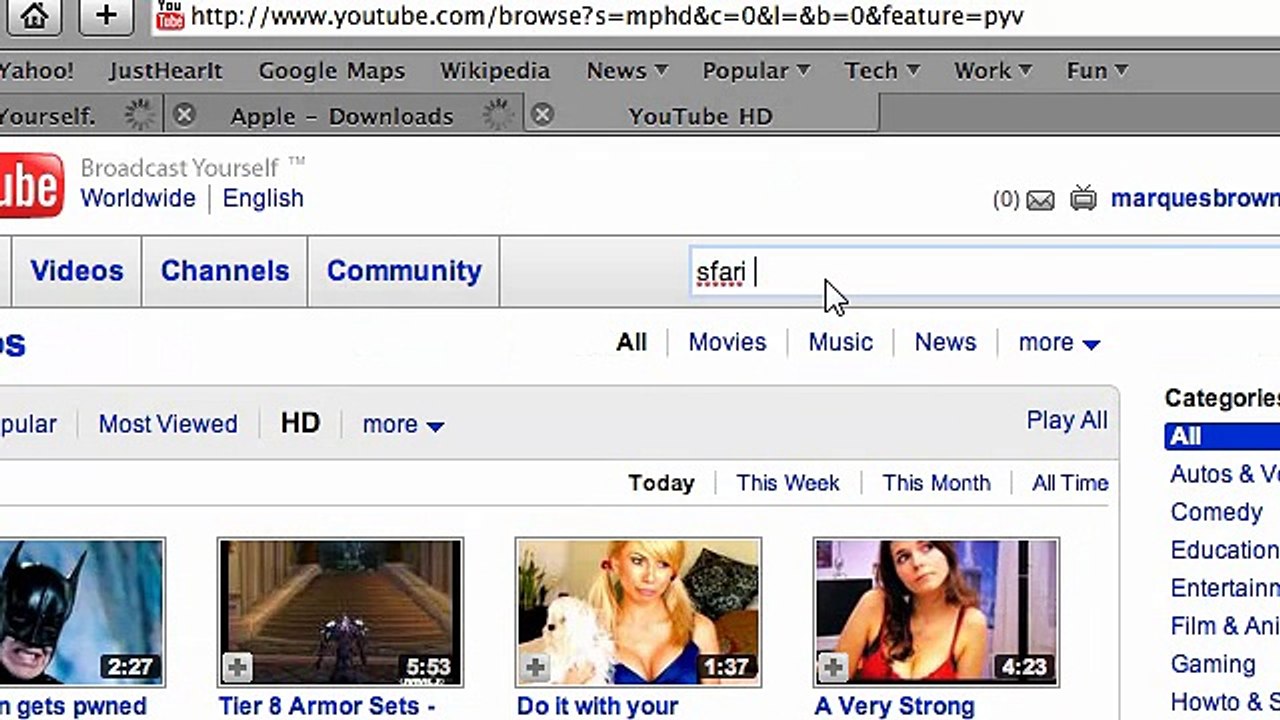Filter videos by News
This screenshot has height=720, width=1280.
pos(945,342)
